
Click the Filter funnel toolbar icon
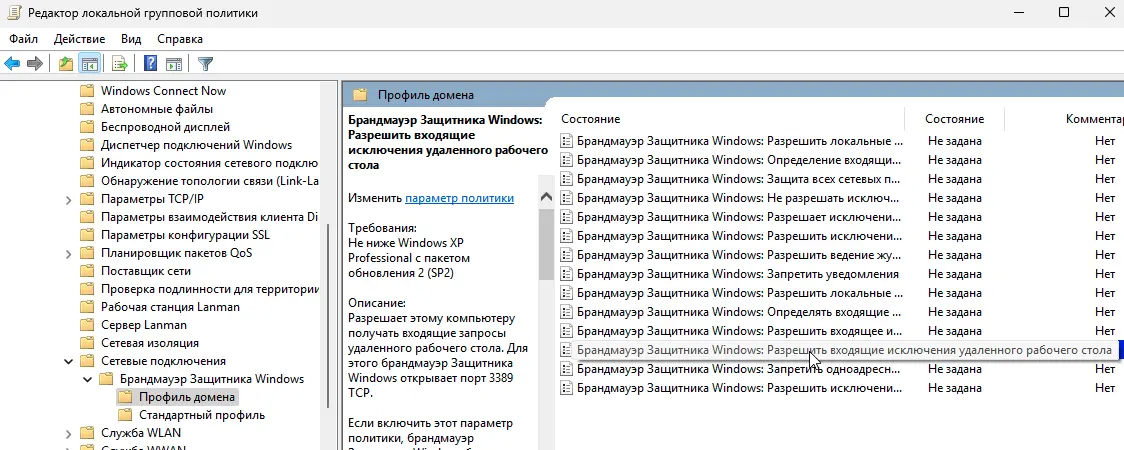click(x=206, y=64)
